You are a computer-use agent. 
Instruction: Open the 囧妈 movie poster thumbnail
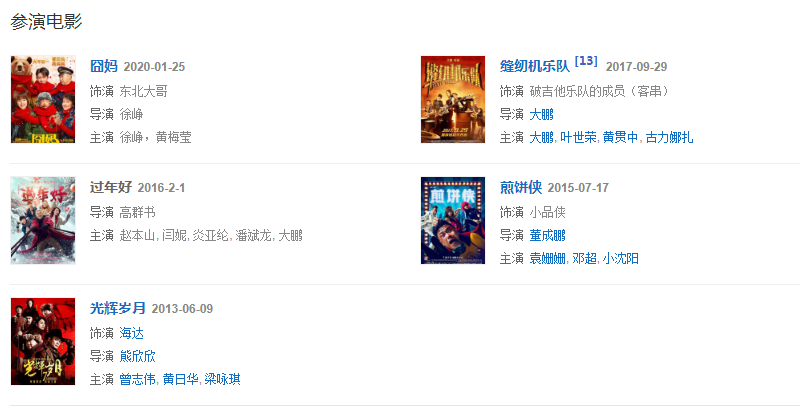(43, 99)
